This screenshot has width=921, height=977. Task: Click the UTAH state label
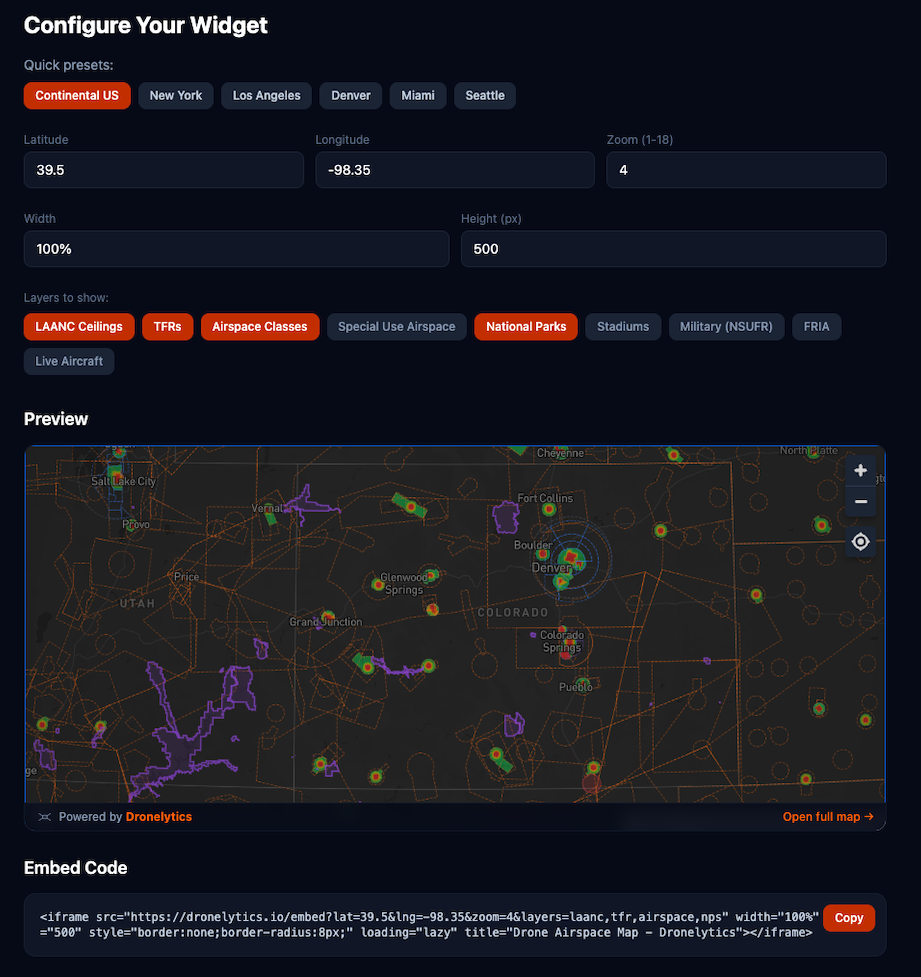tap(137, 603)
